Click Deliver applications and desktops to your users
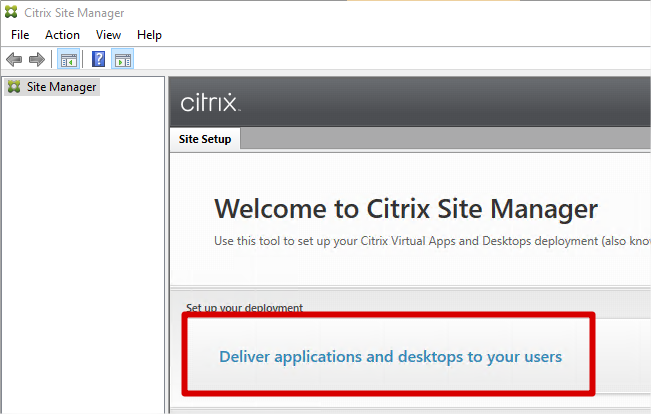651x414 pixels. coord(390,357)
